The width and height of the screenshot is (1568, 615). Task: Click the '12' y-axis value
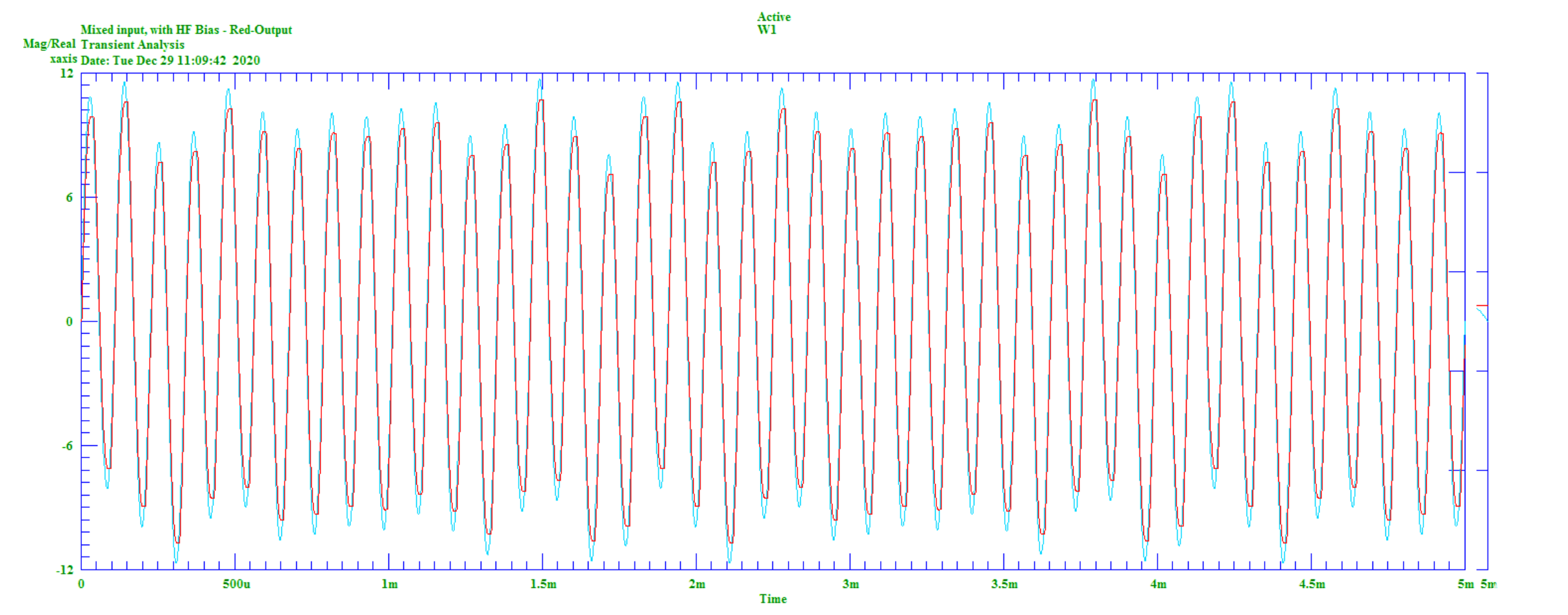coord(66,73)
